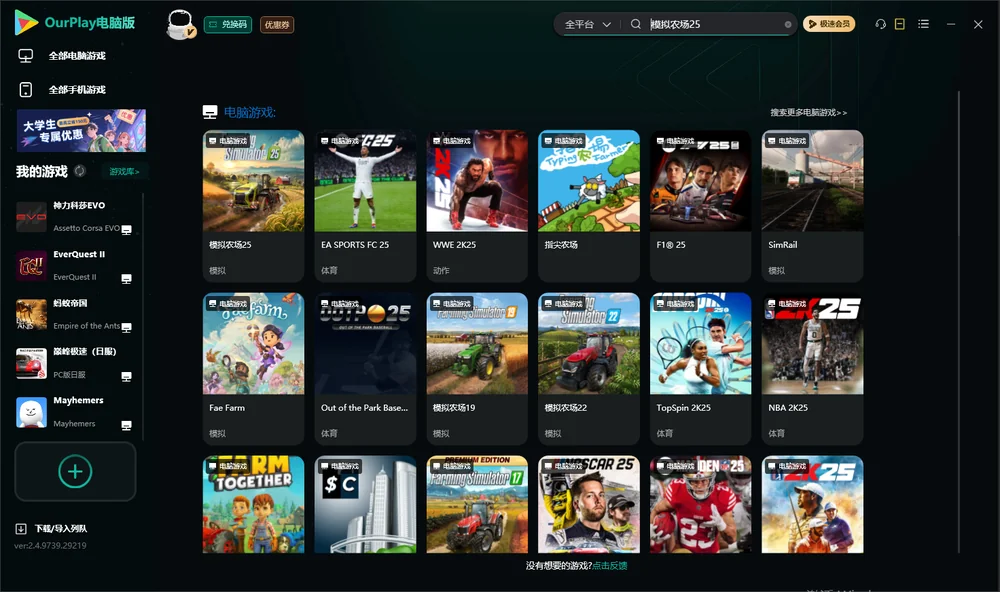This screenshot has width=1000, height=592.
Task: Open the 模拟农场22 game card
Action: [589, 369]
